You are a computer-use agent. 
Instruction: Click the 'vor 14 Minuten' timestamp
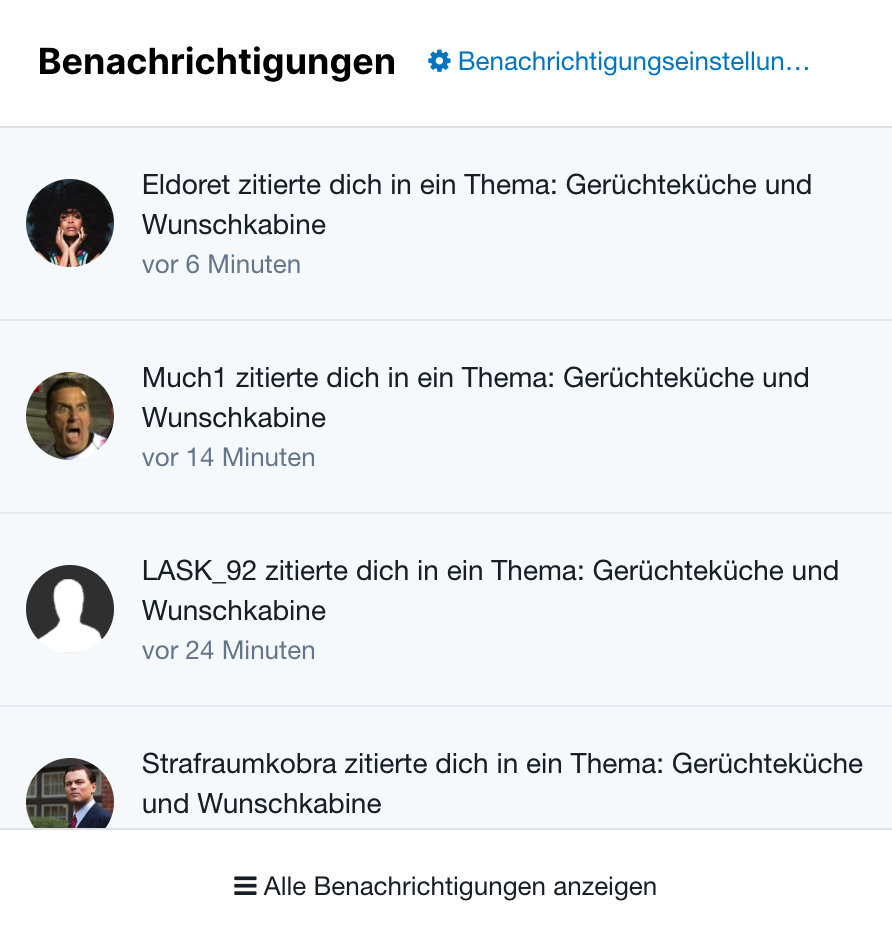pos(228,458)
